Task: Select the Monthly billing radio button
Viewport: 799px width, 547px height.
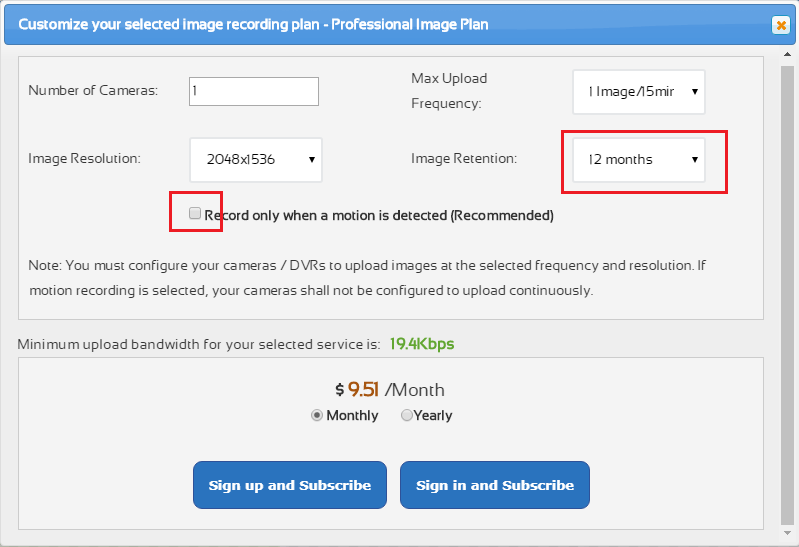Action: coord(317,415)
